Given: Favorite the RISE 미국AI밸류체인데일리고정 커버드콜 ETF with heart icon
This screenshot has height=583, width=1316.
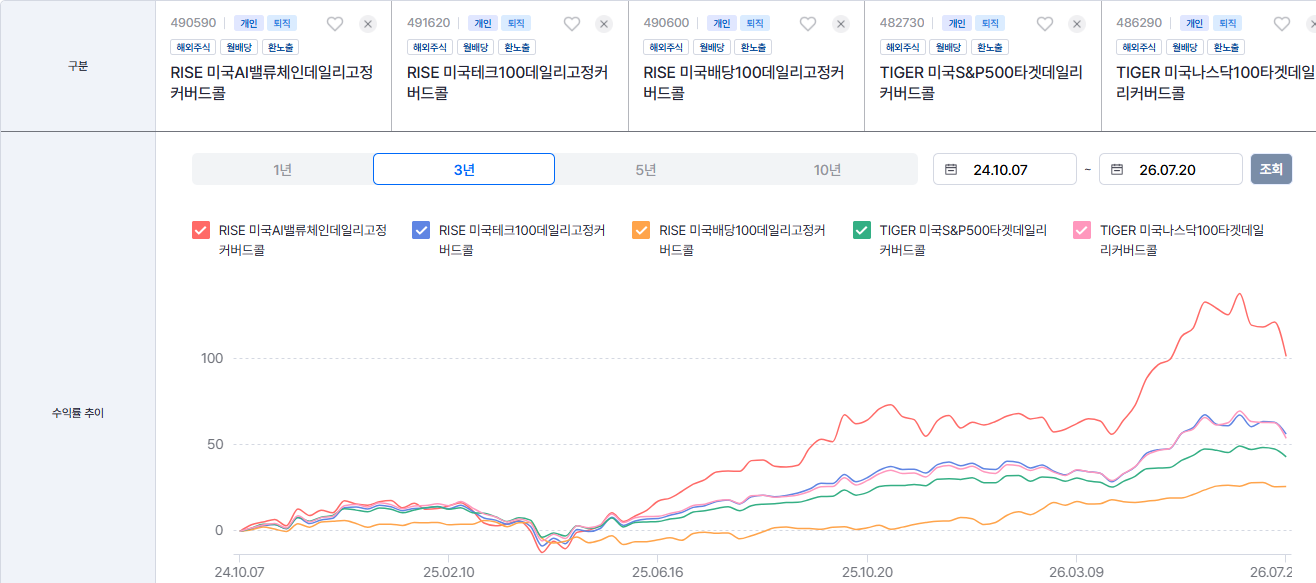Looking at the screenshot, I should tap(335, 24).
